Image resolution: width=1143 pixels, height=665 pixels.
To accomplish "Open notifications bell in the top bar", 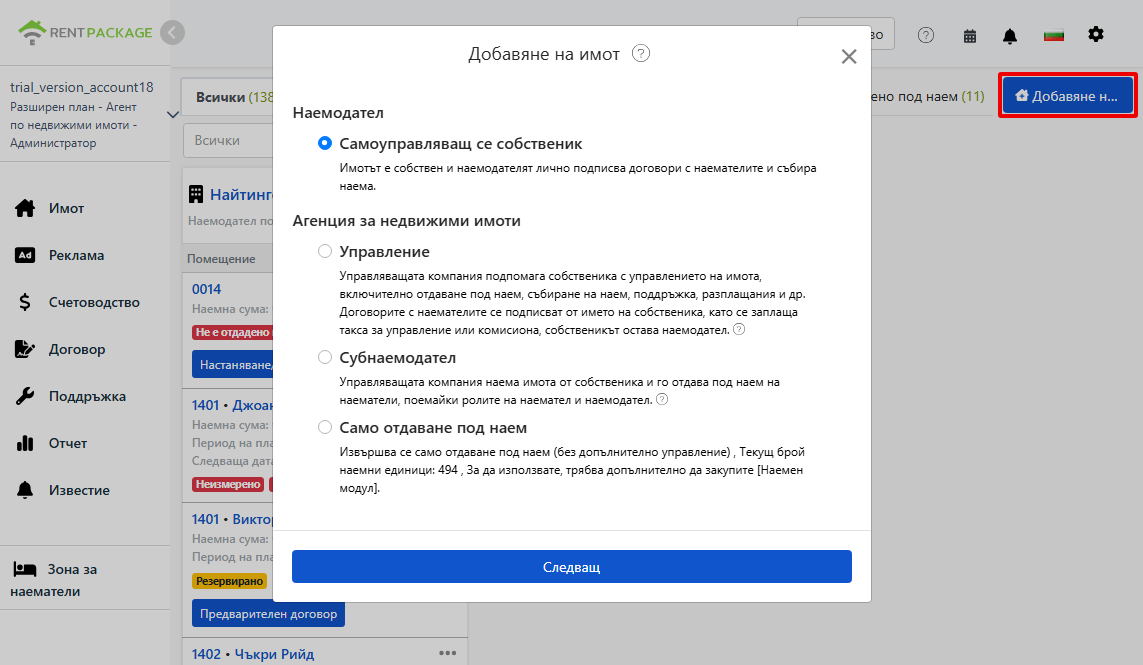I will point(1010,36).
